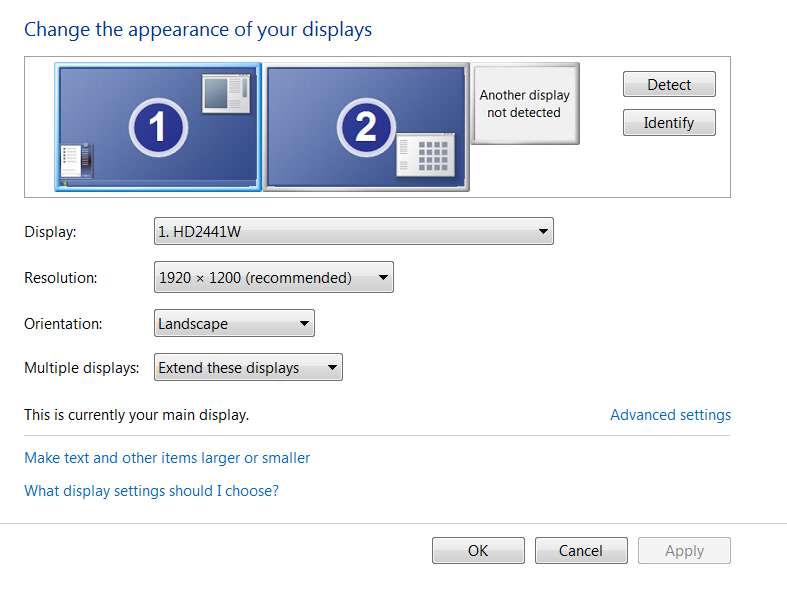Expand the Resolution dropdown
This screenshot has height=595, width=787.
tap(274, 277)
